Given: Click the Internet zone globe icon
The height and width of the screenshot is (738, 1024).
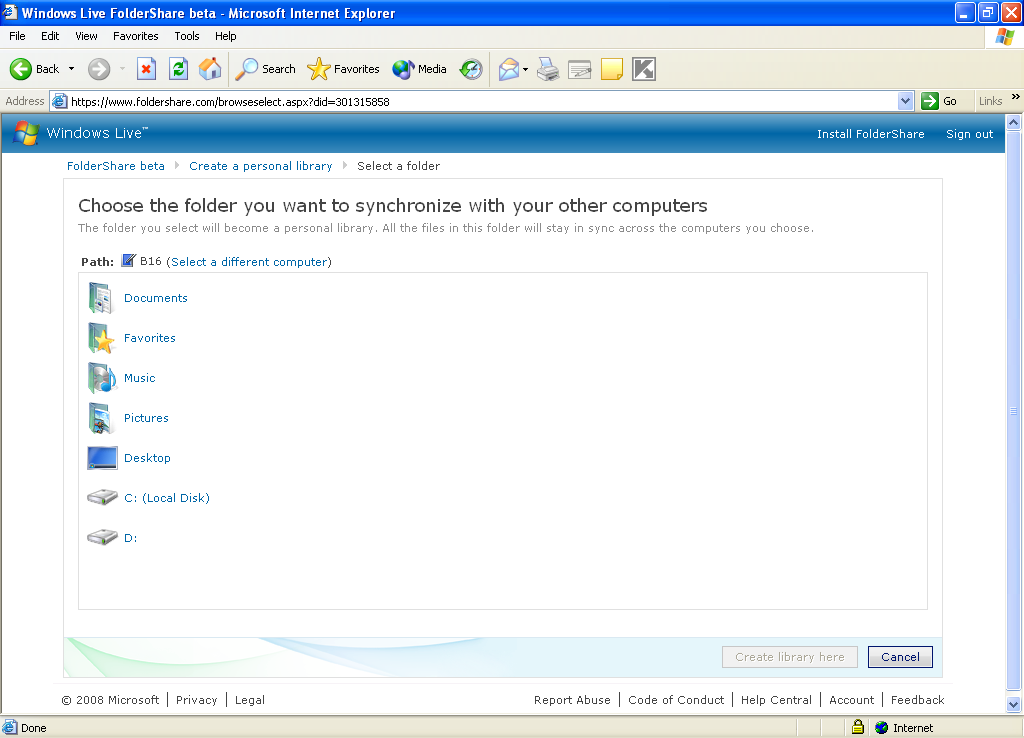Looking at the screenshot, I should pos(882,728).
